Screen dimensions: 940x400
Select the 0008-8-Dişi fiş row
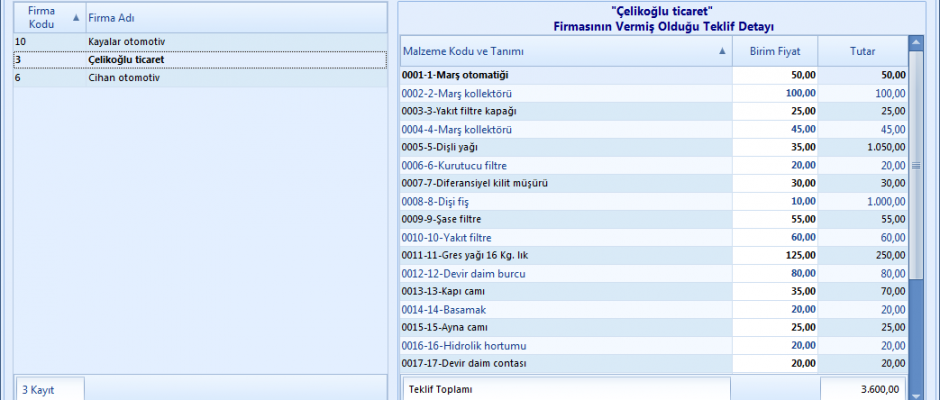pyautogui.click(x=566, y=201)
